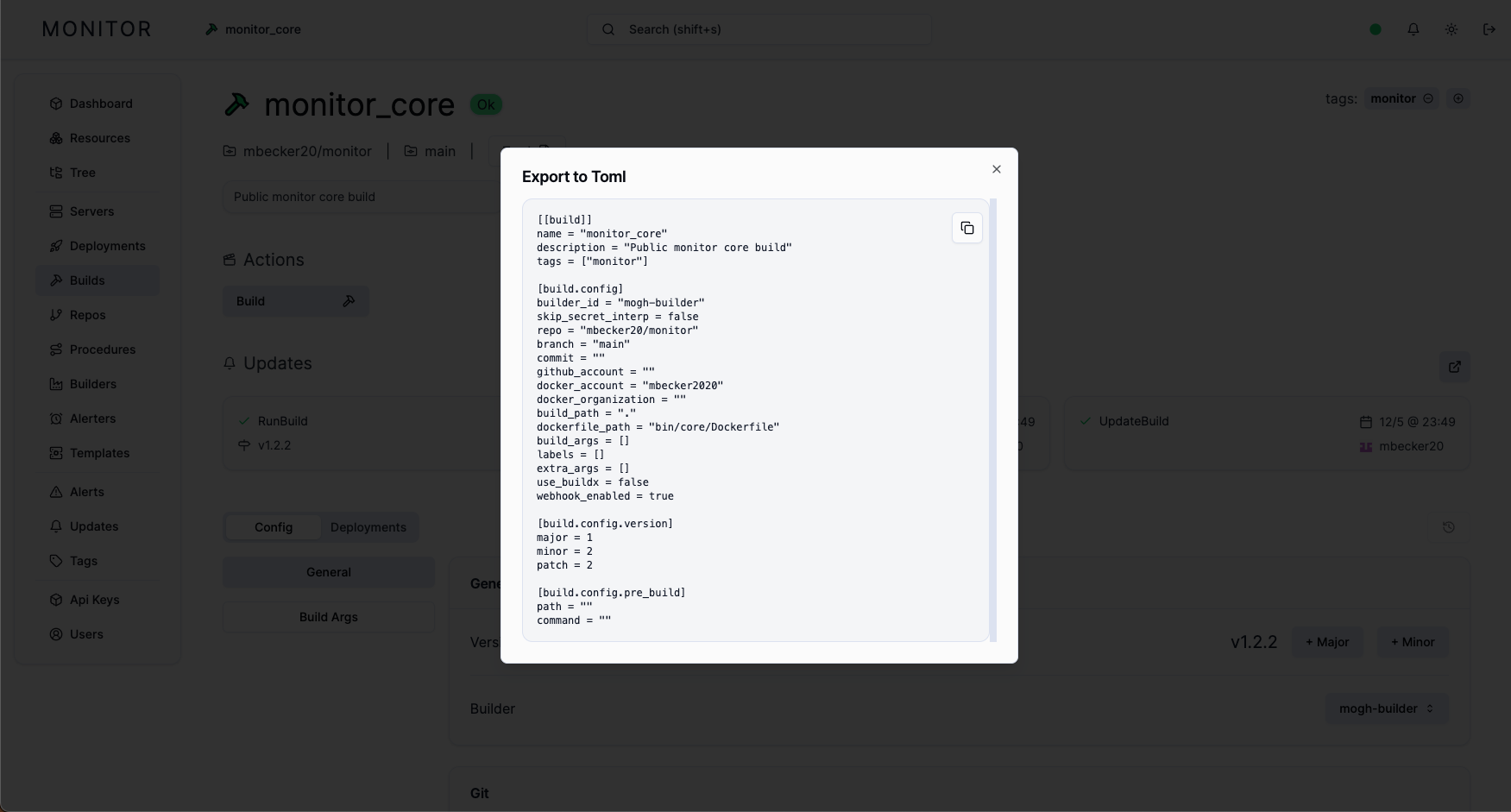
Task: Open the Api Keys page
Action: point(98,600)
